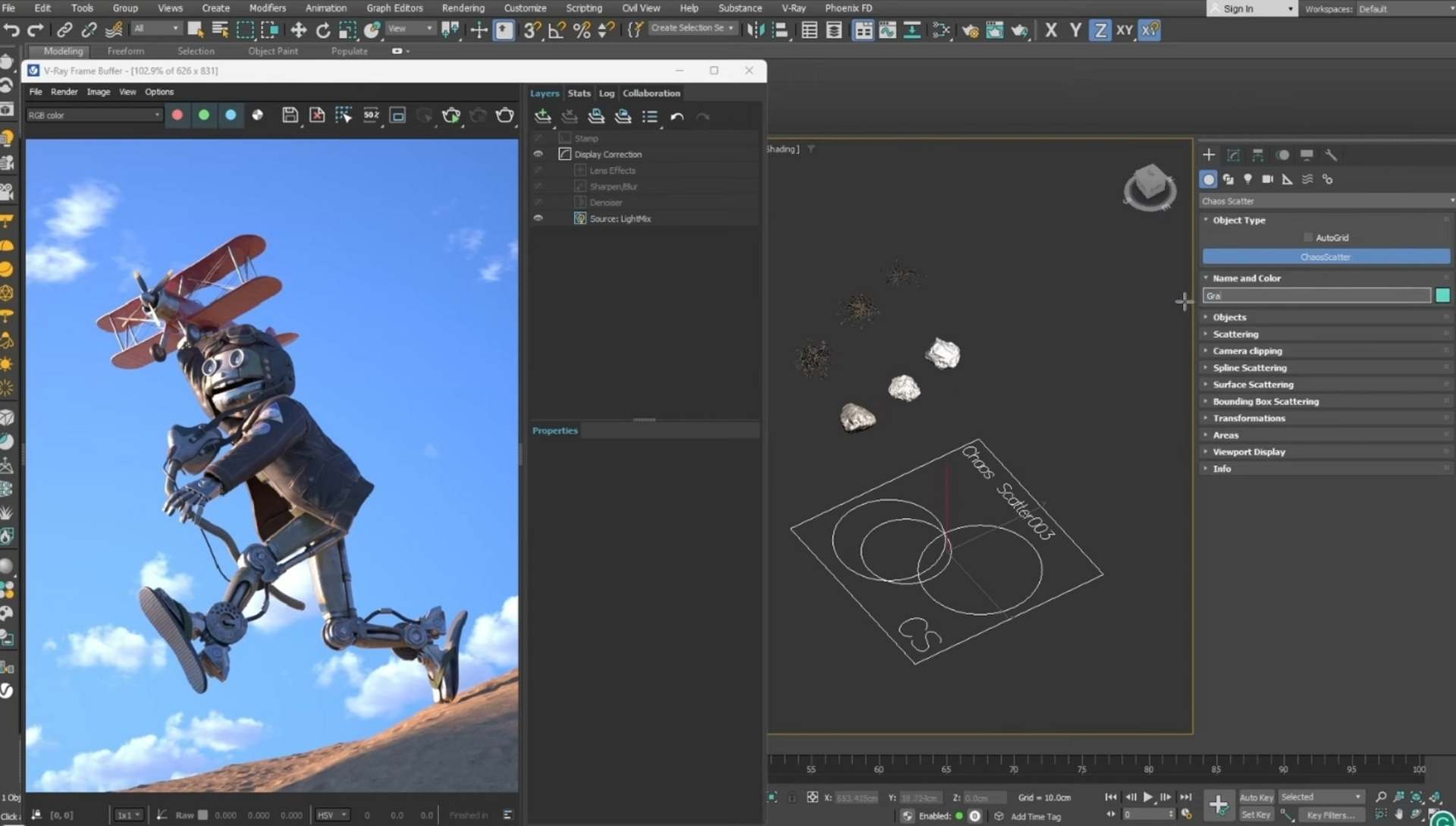Image resolution: width=1456 pixels, height=826 pixels.
Task: Open the RGB color dropdown in the frame buffer
Action: pyautogui.click(x=155, y=115)
